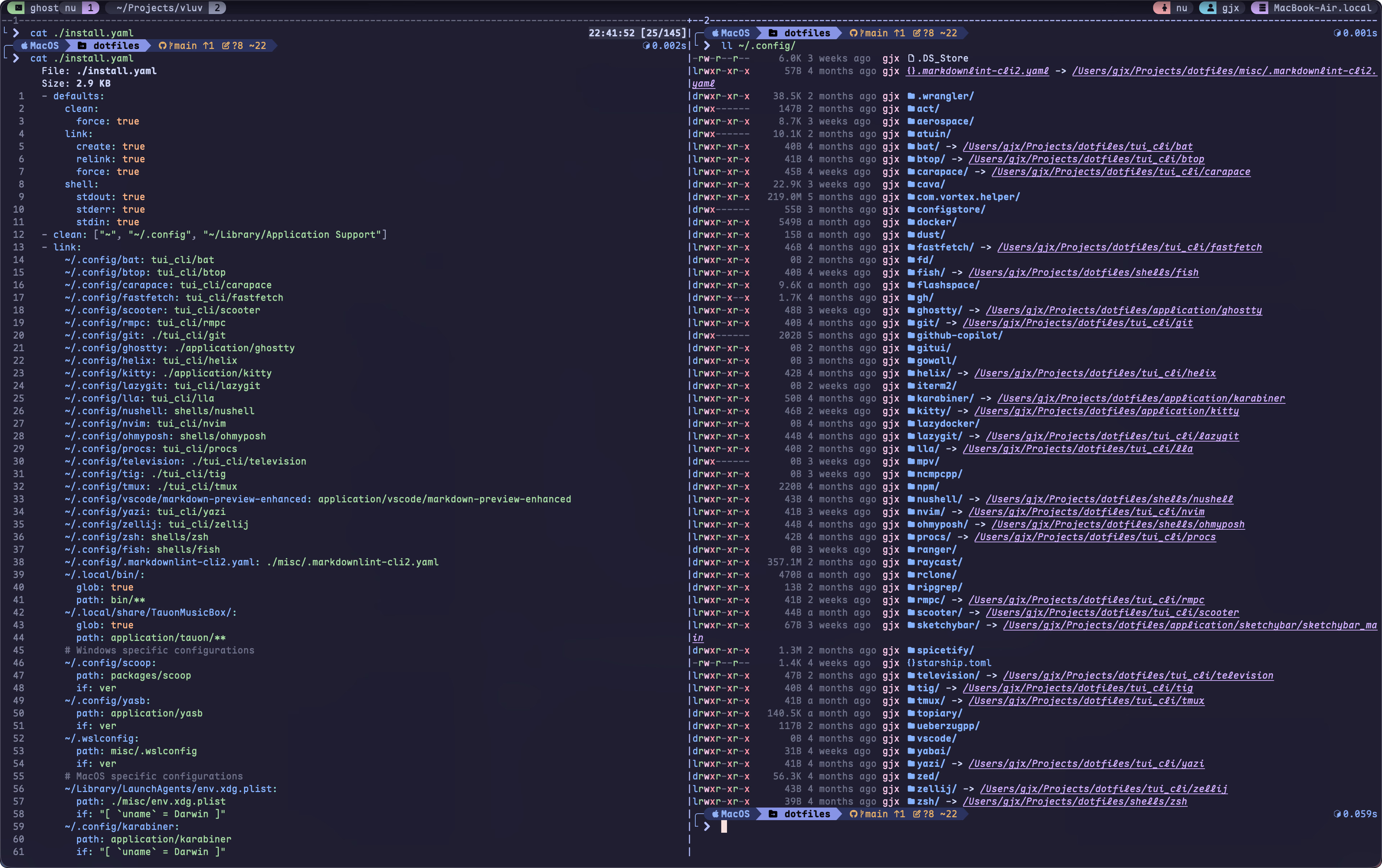Open the dotfiles/shells/zsh symlink target path

point(1074,801)
